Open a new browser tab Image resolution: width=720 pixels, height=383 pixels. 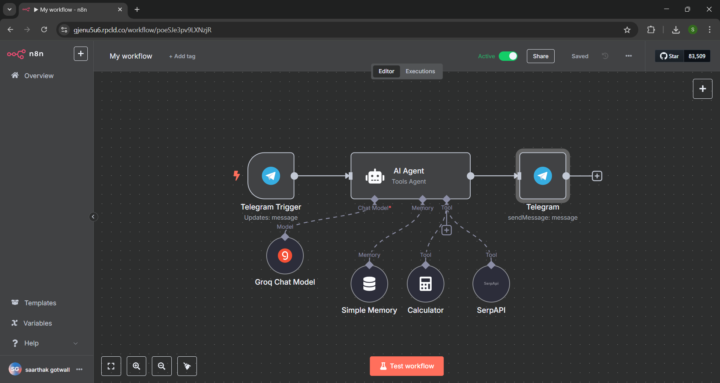coord(137,9)
